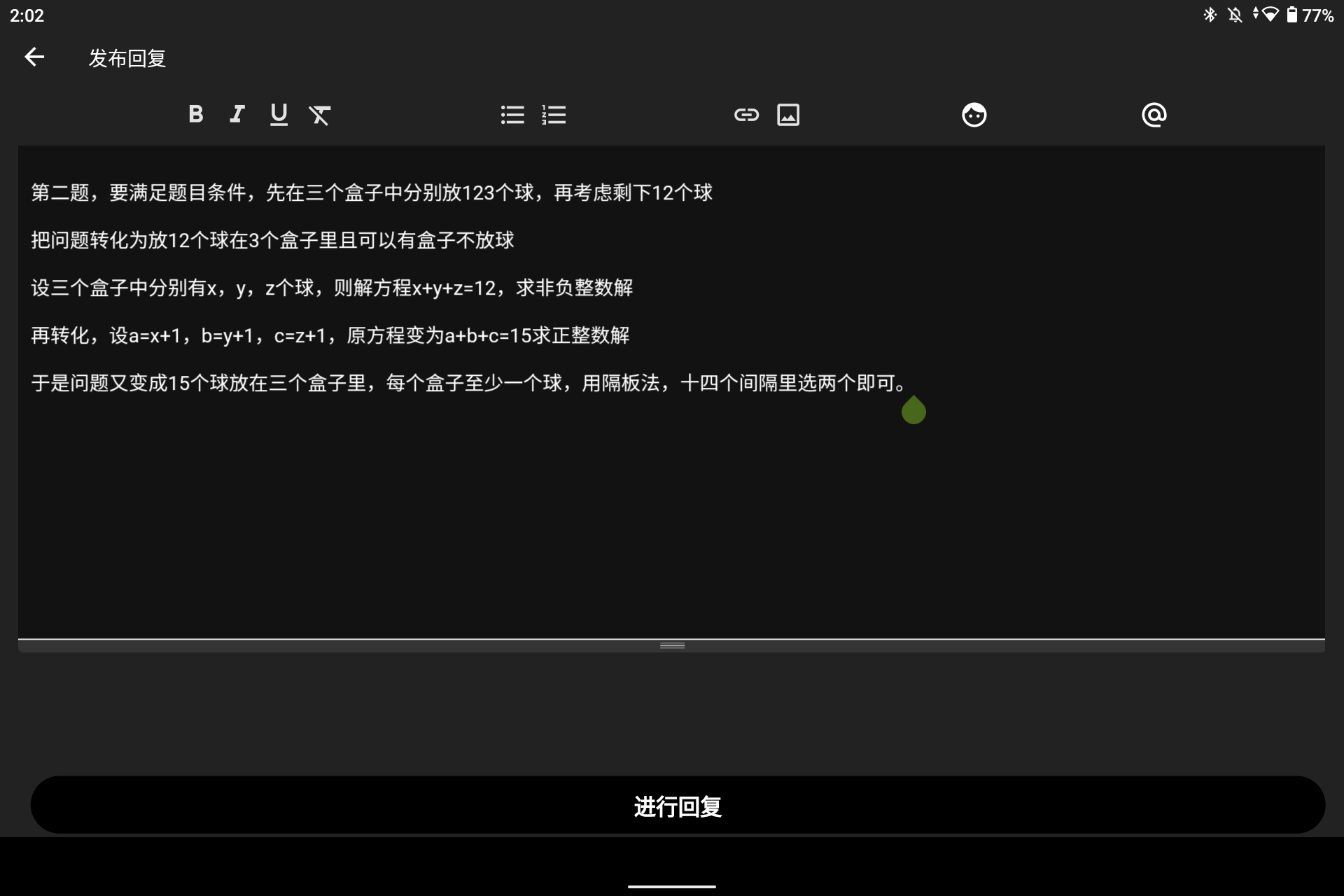Toggle bold formatting
Viewport: 1344px width, 896px height.
(x=196, y=114)
